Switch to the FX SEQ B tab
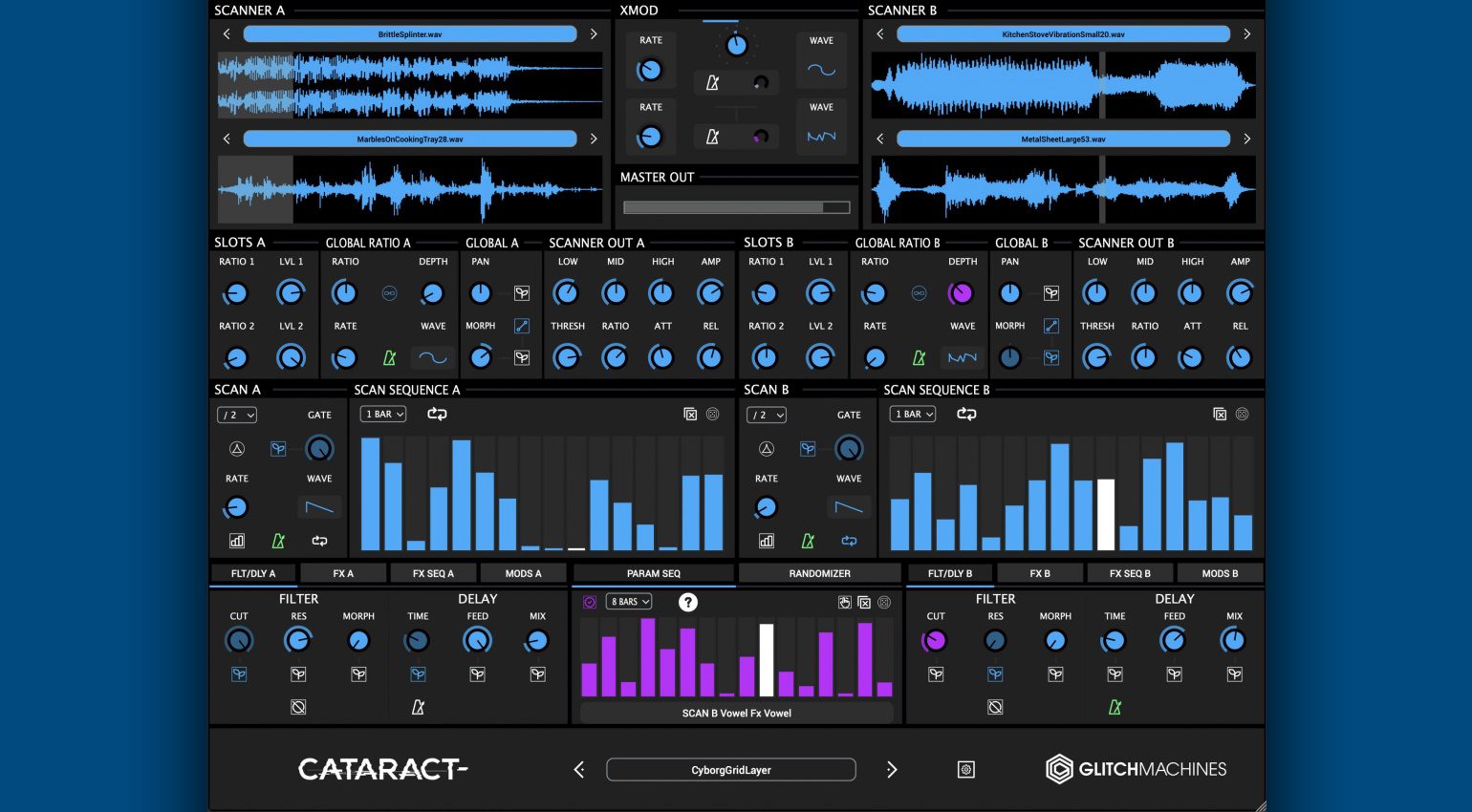This screenshot has width=1472, height=812. [1130, 573]
